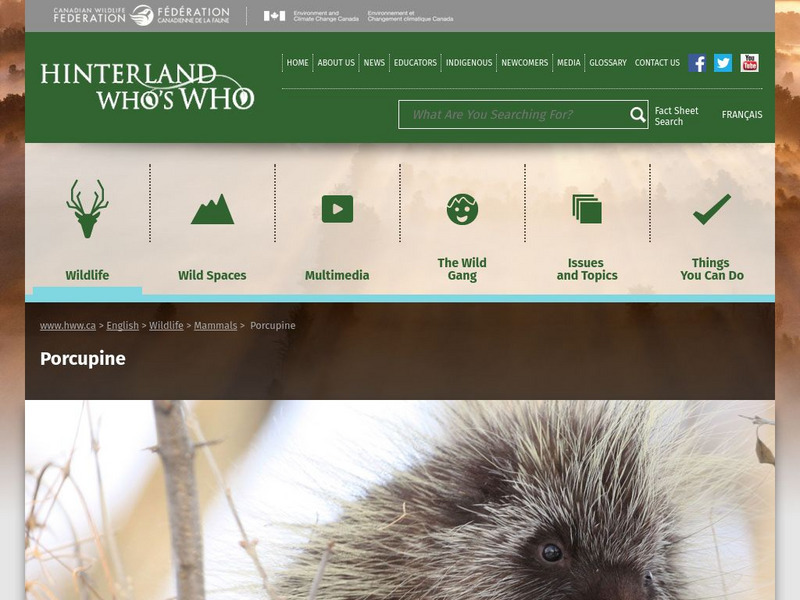
Task: Open the Fact Sheet Search link
Action: click(675, 115)
